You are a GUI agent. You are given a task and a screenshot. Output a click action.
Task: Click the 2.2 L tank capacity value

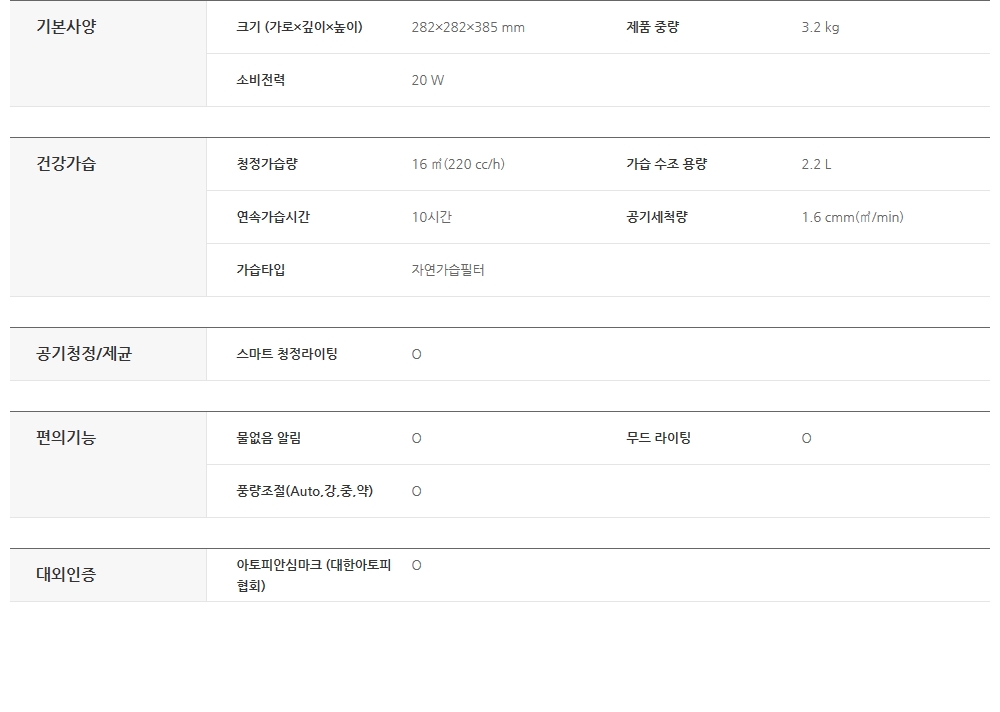(x=816, y=164)
